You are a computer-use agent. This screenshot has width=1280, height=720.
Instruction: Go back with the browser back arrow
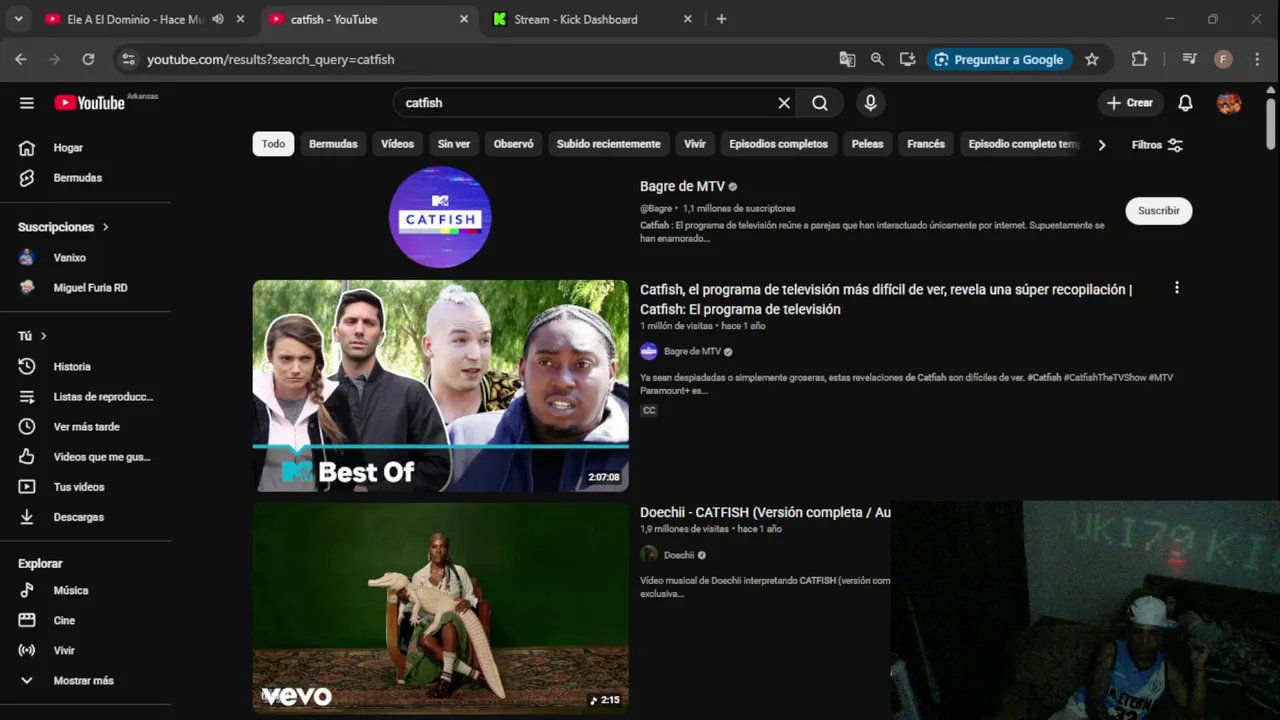click(21, 59)
